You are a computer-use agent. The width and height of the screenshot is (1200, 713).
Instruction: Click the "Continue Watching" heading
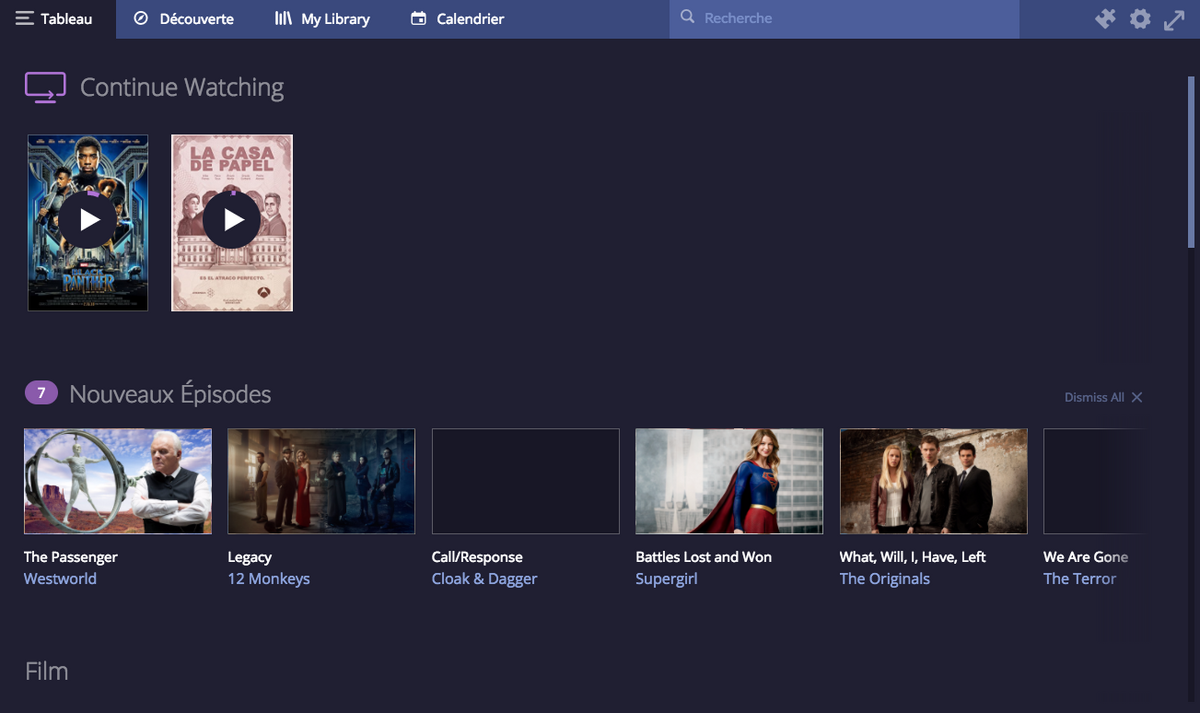coord(182,88)
